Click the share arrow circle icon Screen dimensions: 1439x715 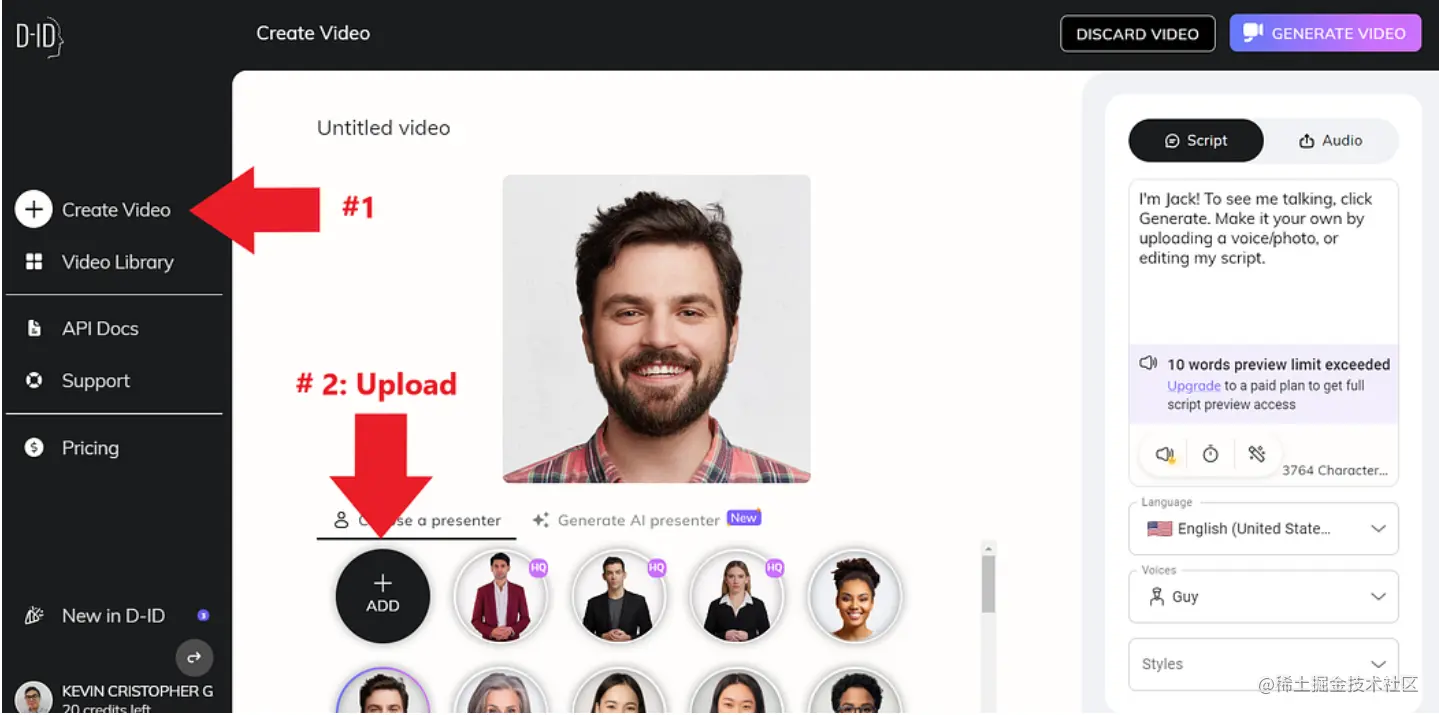click(195, 657)
